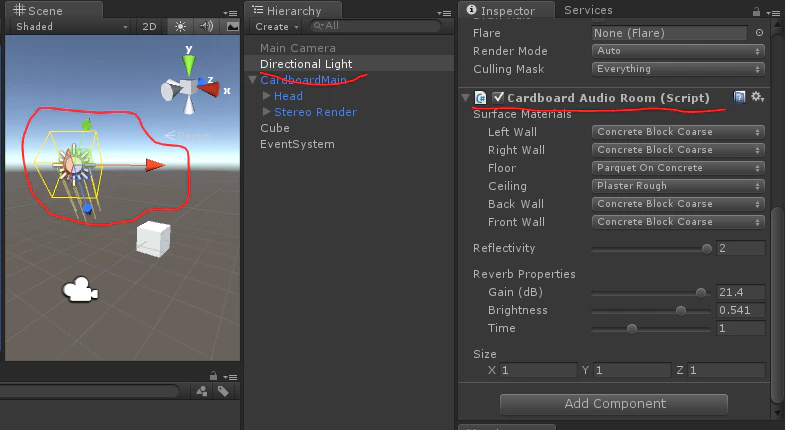786x430 pixels.
Task: Select Main Camera in Hierarchy
Action: [x=298, y=48]
